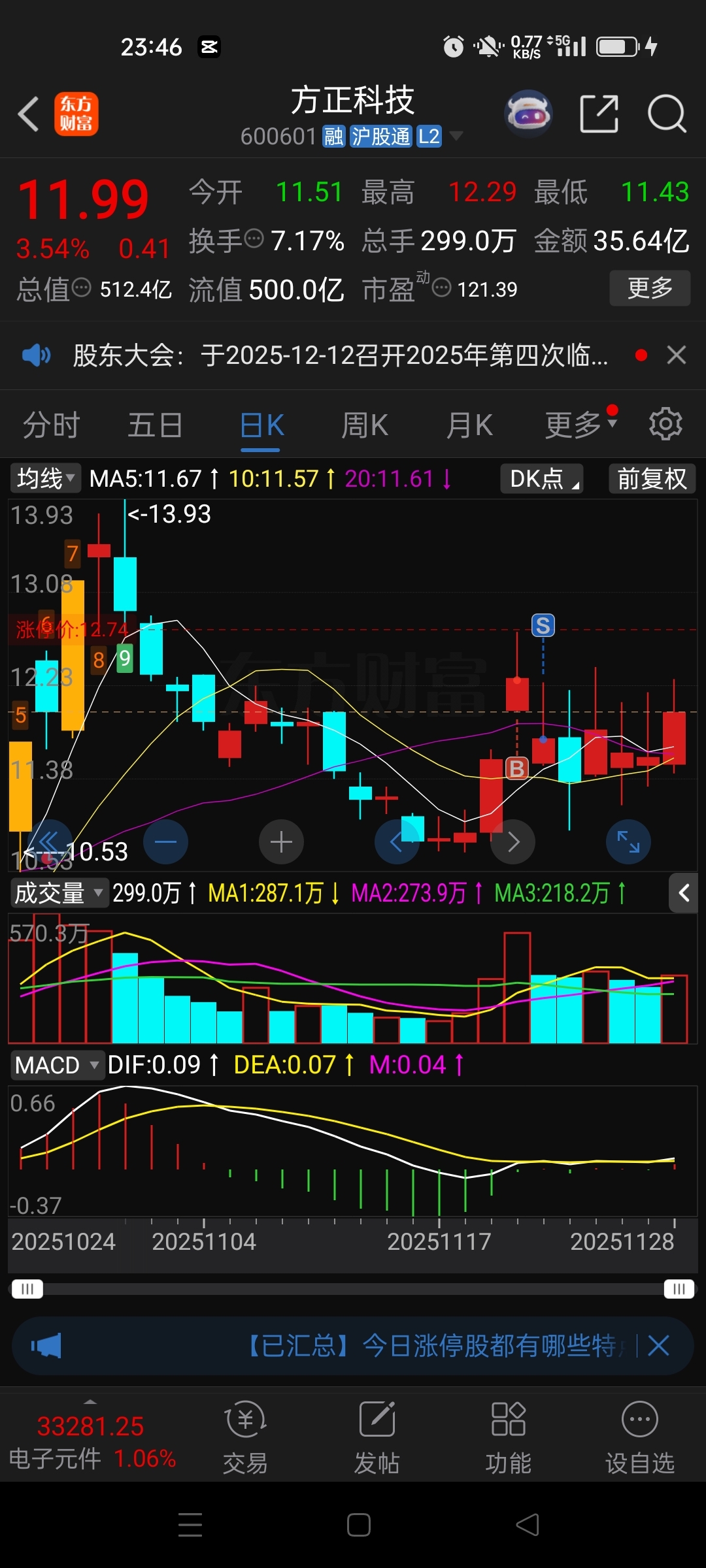Tap the 沪股通 tag
This screenshot has width=706, height=1568.
(381, 137)
